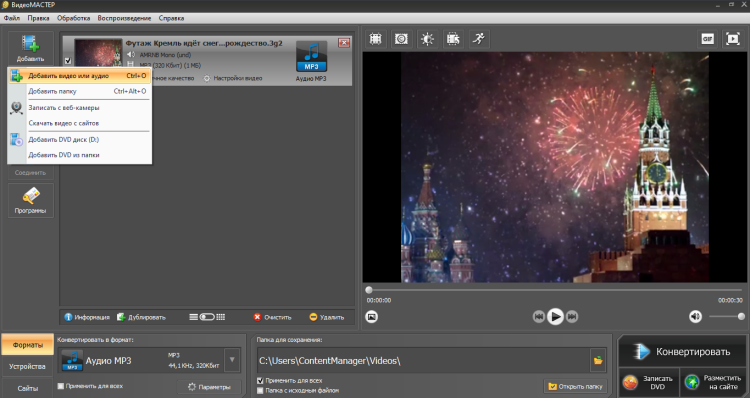The height and width of the screenshot is (398, 750).
Task: Jump to next frame button
Action: click(572, 317)
